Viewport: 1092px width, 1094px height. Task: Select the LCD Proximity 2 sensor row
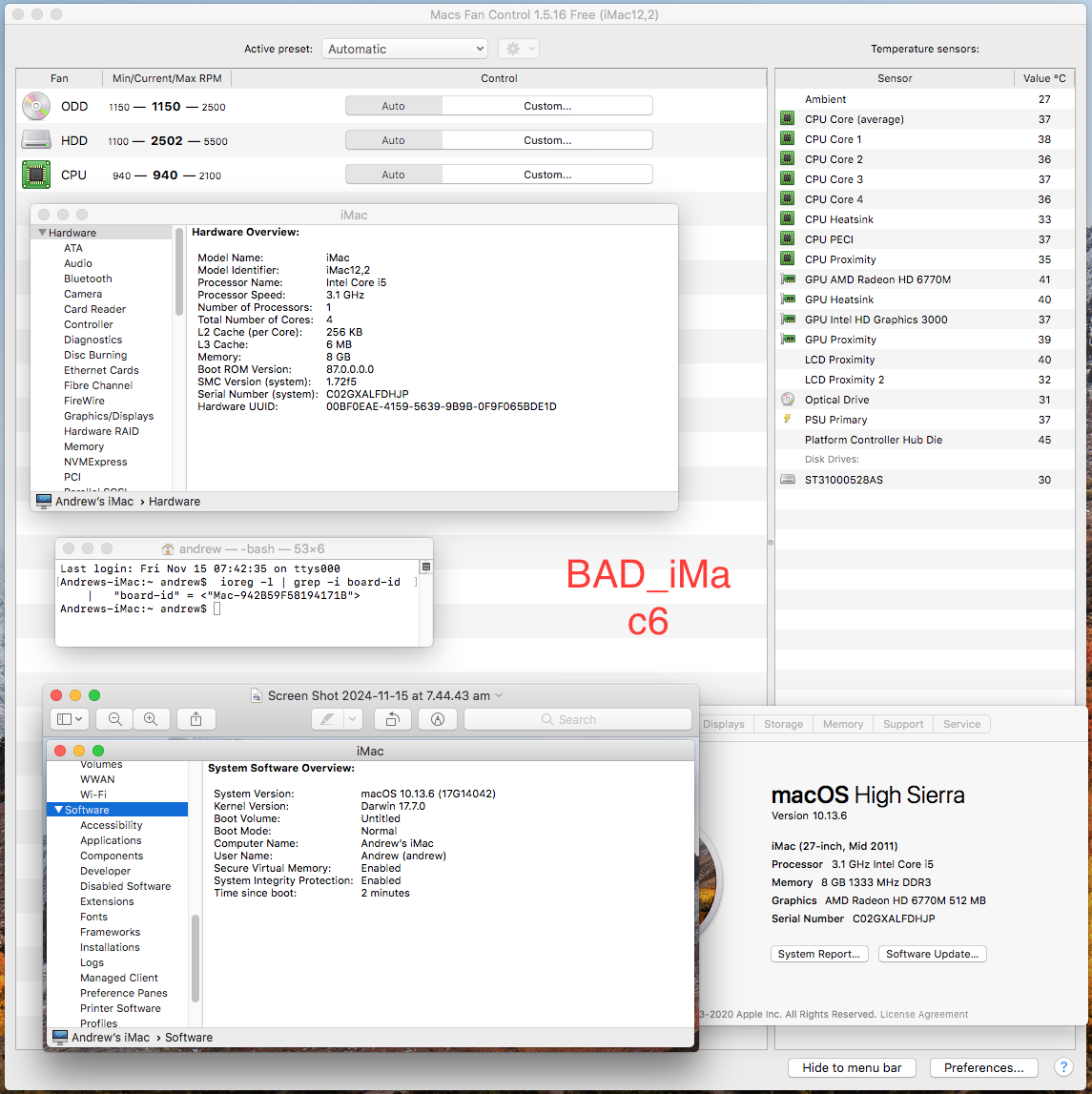pos(924,380)
